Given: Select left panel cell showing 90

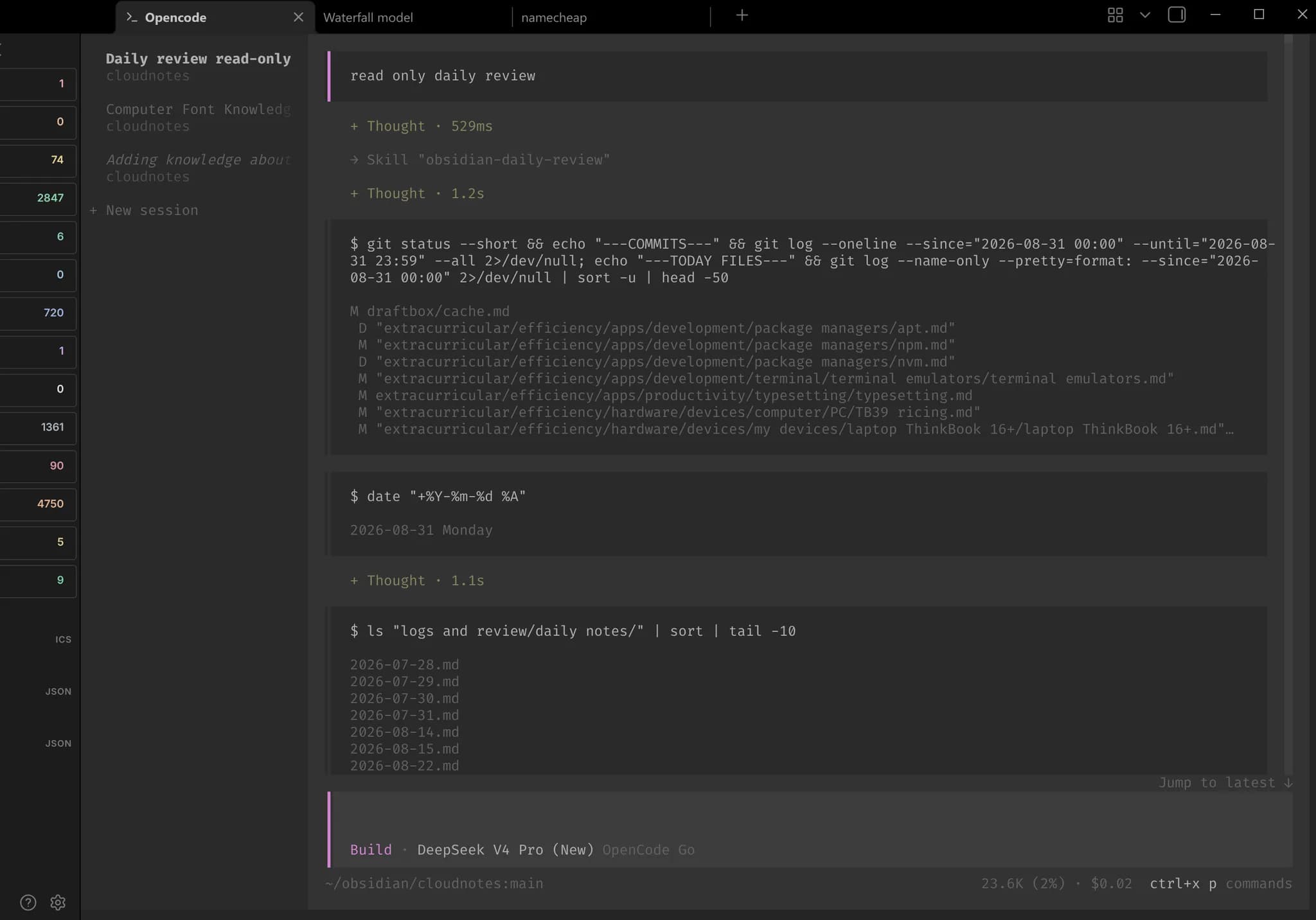Looking at the screenshot, I should pyautogui.click(x=39, y=466).
